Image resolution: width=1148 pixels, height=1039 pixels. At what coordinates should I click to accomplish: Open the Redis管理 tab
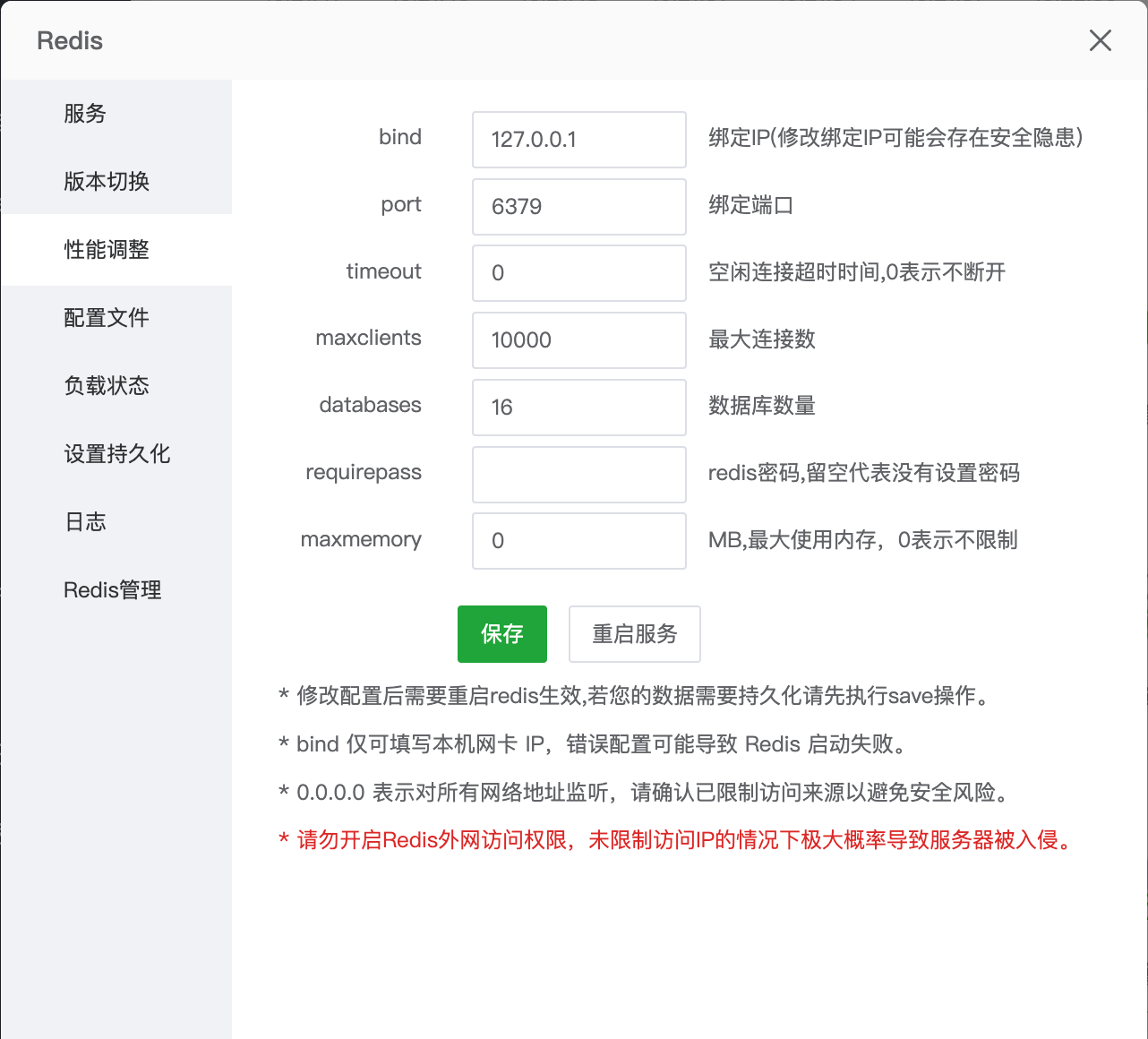[116, 589]
